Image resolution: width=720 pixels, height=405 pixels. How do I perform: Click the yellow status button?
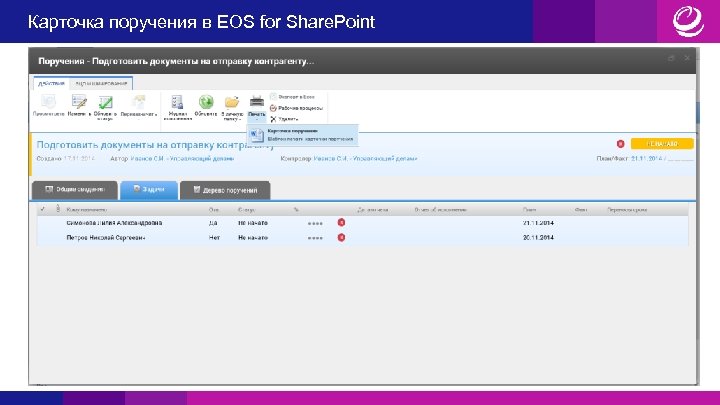tap(662, 144)
